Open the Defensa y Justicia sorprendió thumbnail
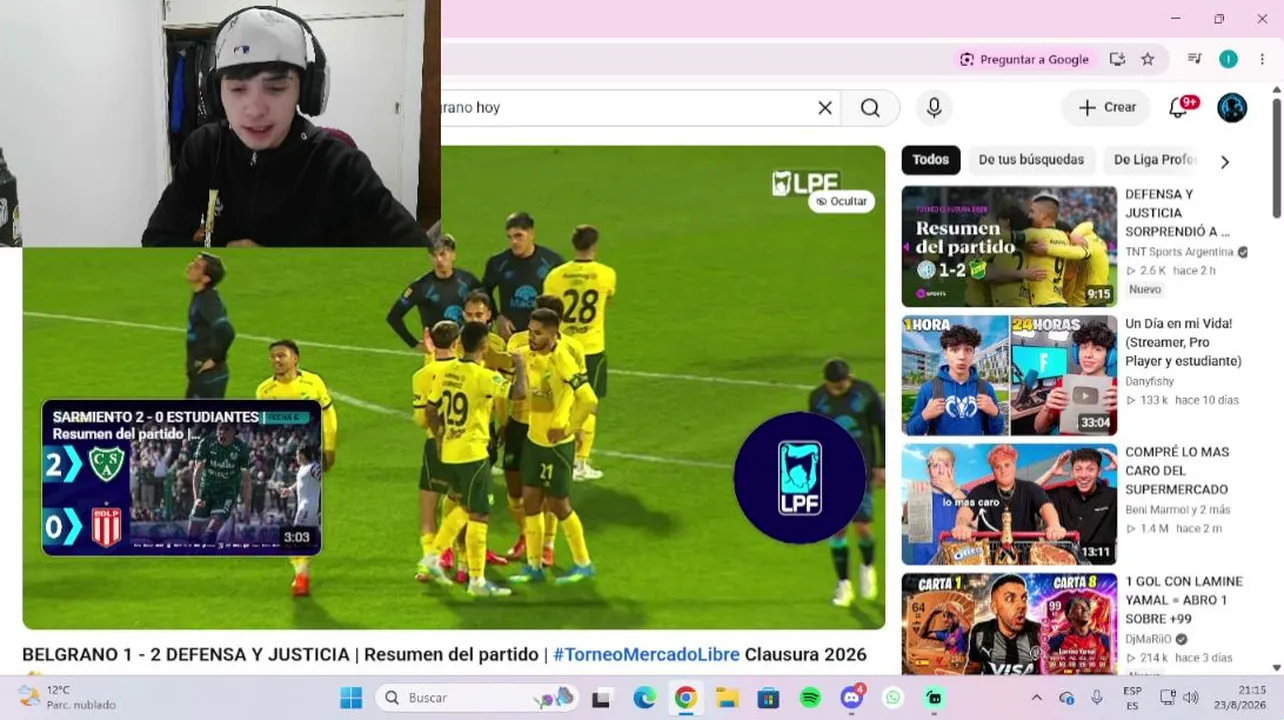This screenshot has height=720, width=1284. (1009, 246)
